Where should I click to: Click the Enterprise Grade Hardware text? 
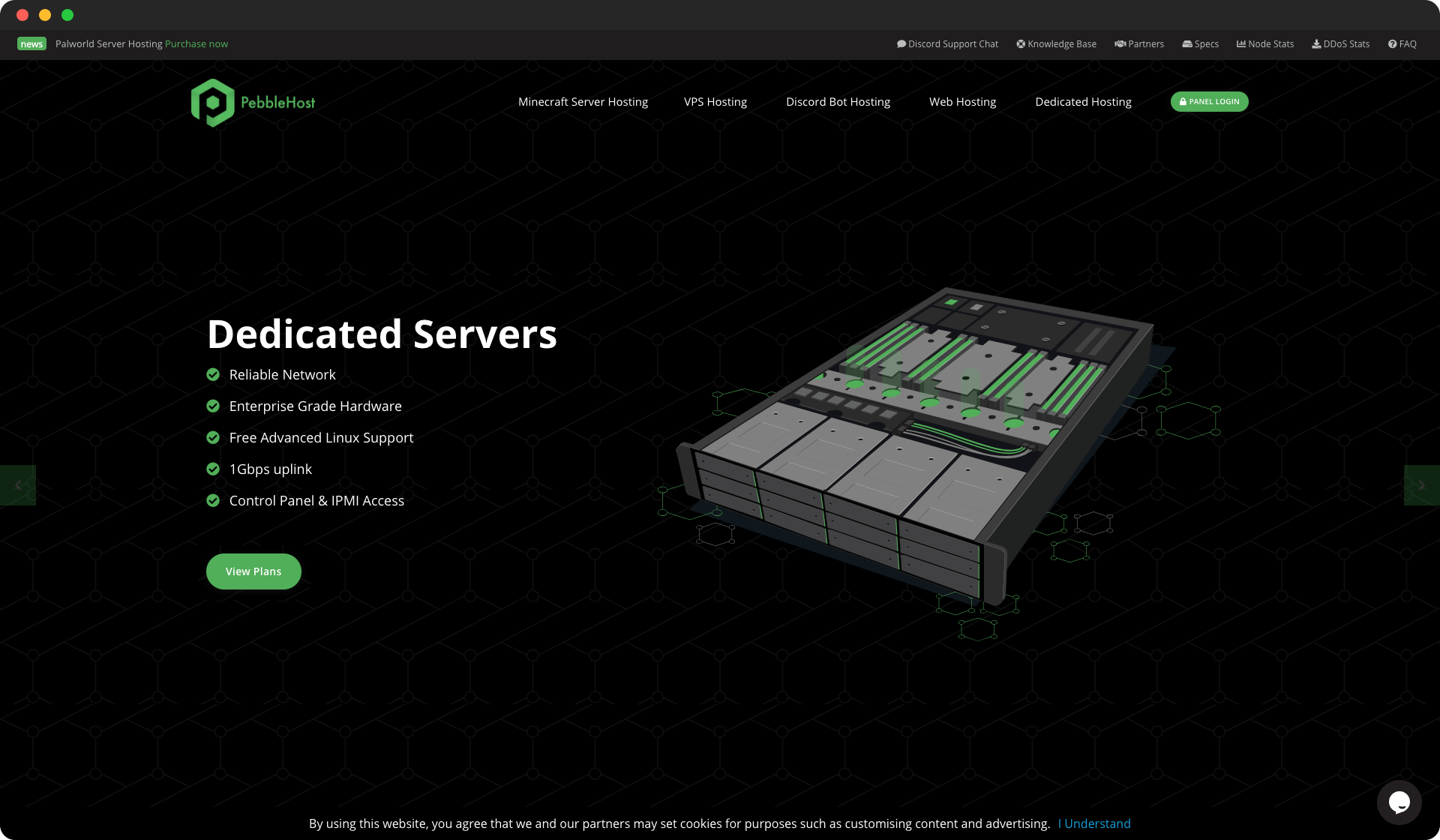(x=316, y=406)
